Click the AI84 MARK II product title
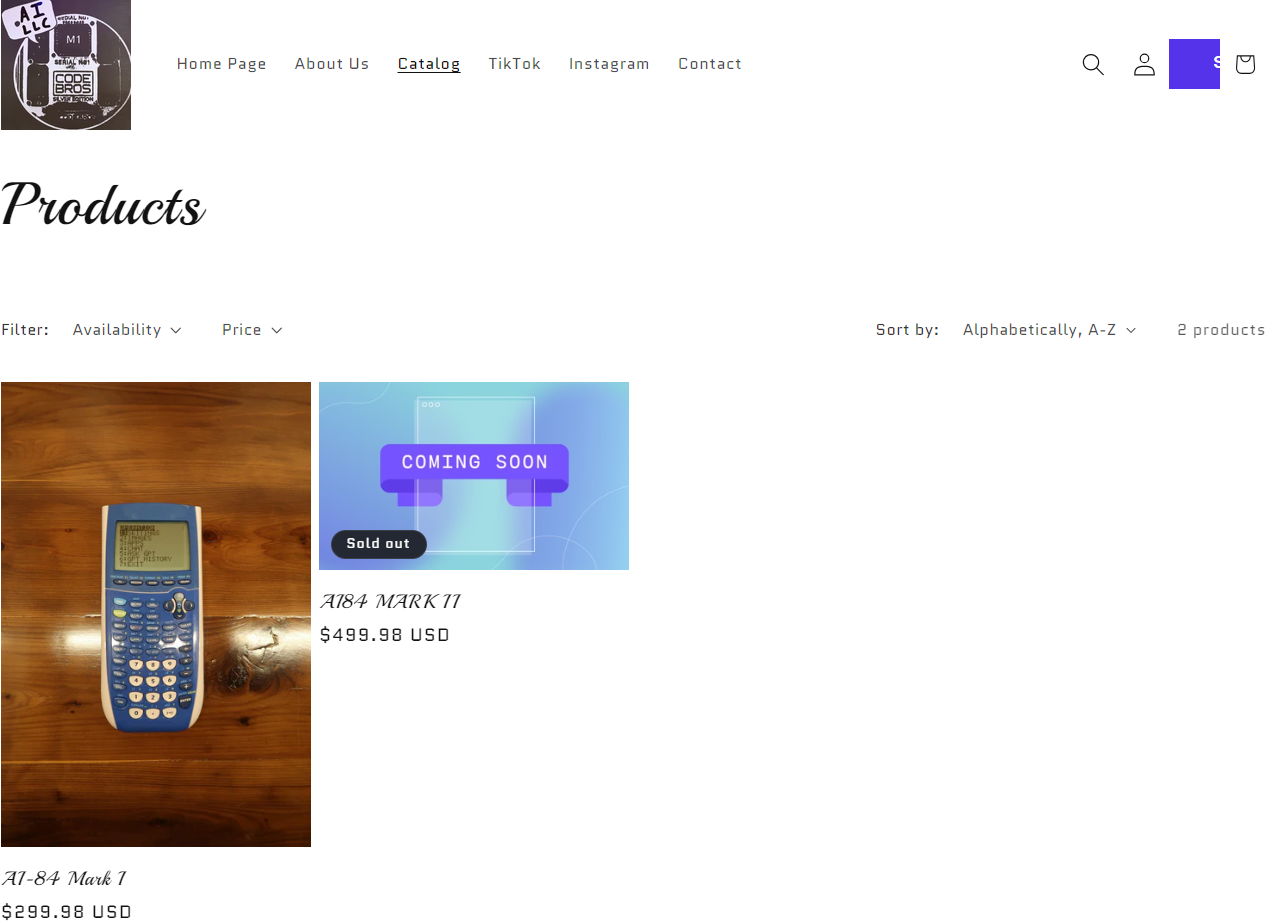The width and height of the screenshot is (1265, 921). 390,602
